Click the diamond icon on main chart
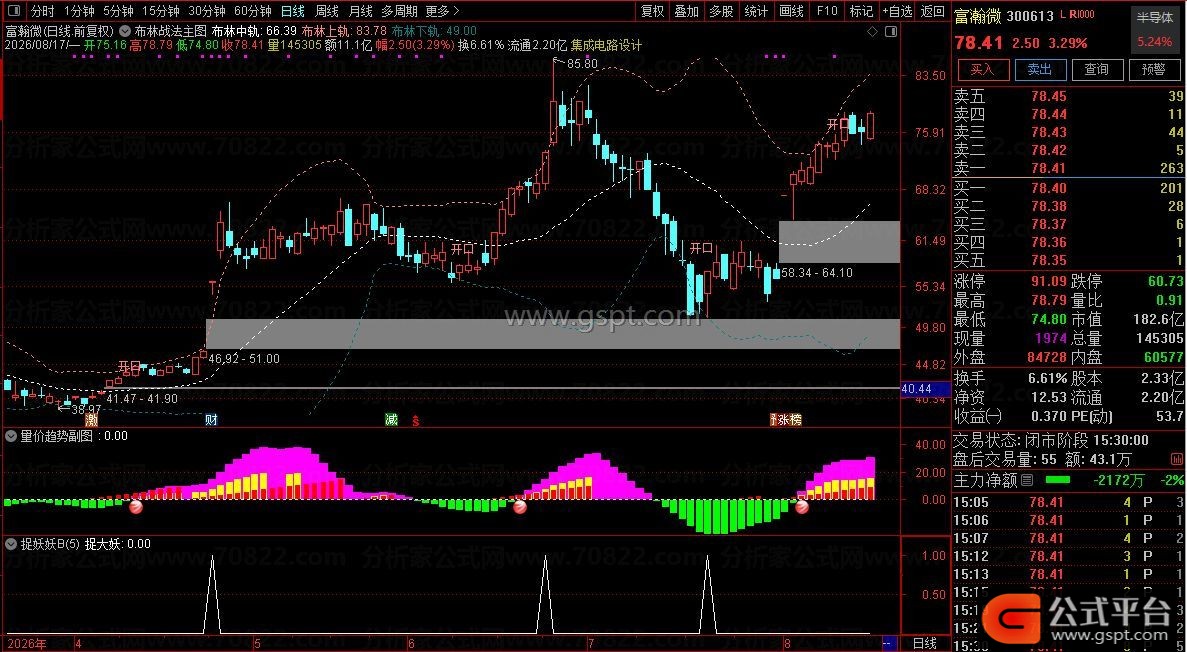The image size is (1187, 652). pos(872,32)
